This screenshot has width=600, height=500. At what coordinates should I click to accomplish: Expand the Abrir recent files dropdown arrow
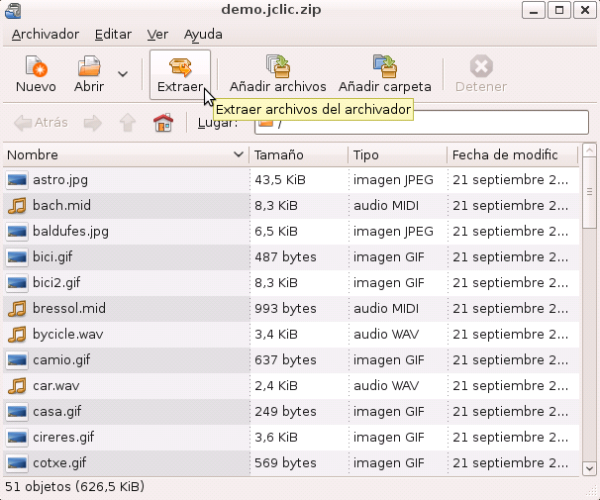[123, 74]
